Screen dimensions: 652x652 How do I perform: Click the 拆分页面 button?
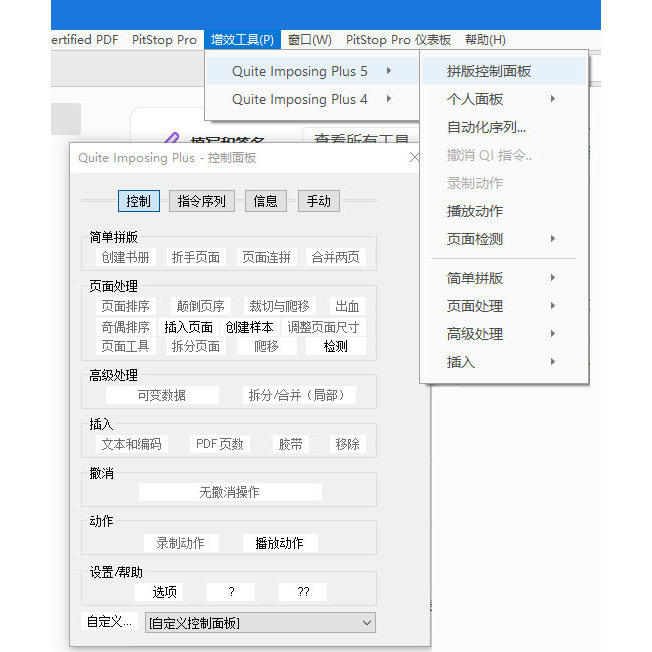click(x=196, y=346)
